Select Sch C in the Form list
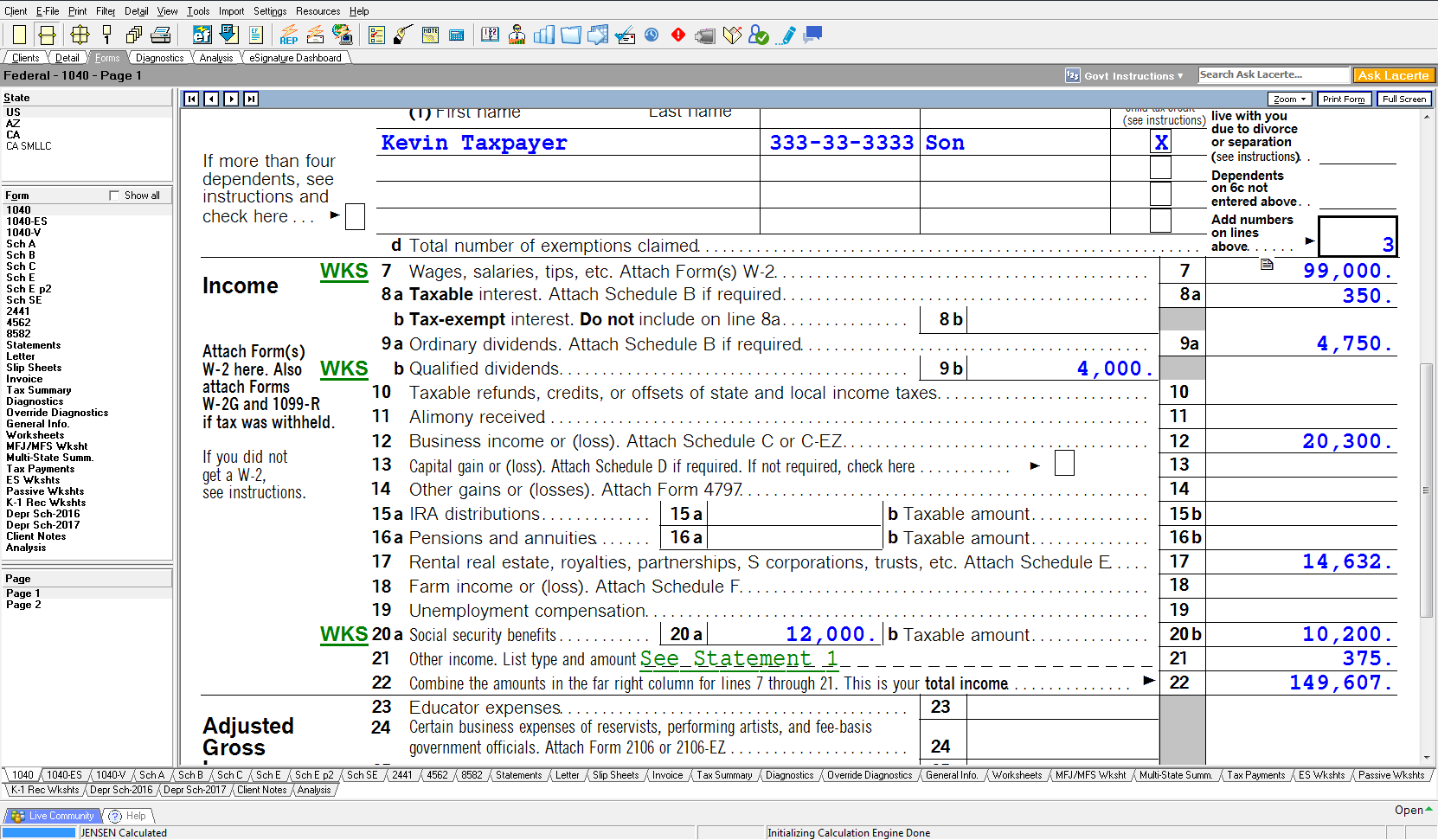 (21, 266)
